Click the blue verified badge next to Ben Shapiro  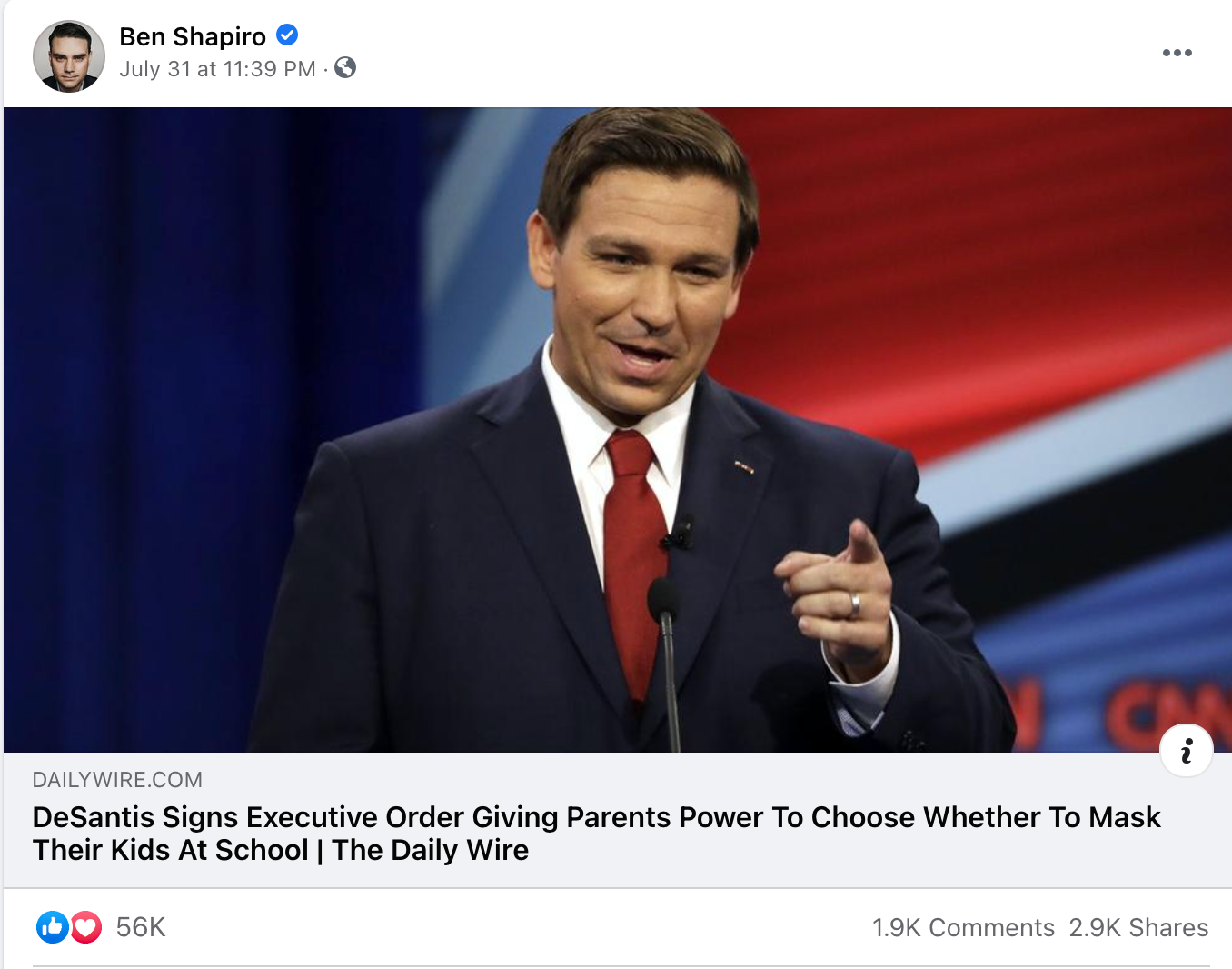point(287,35)
